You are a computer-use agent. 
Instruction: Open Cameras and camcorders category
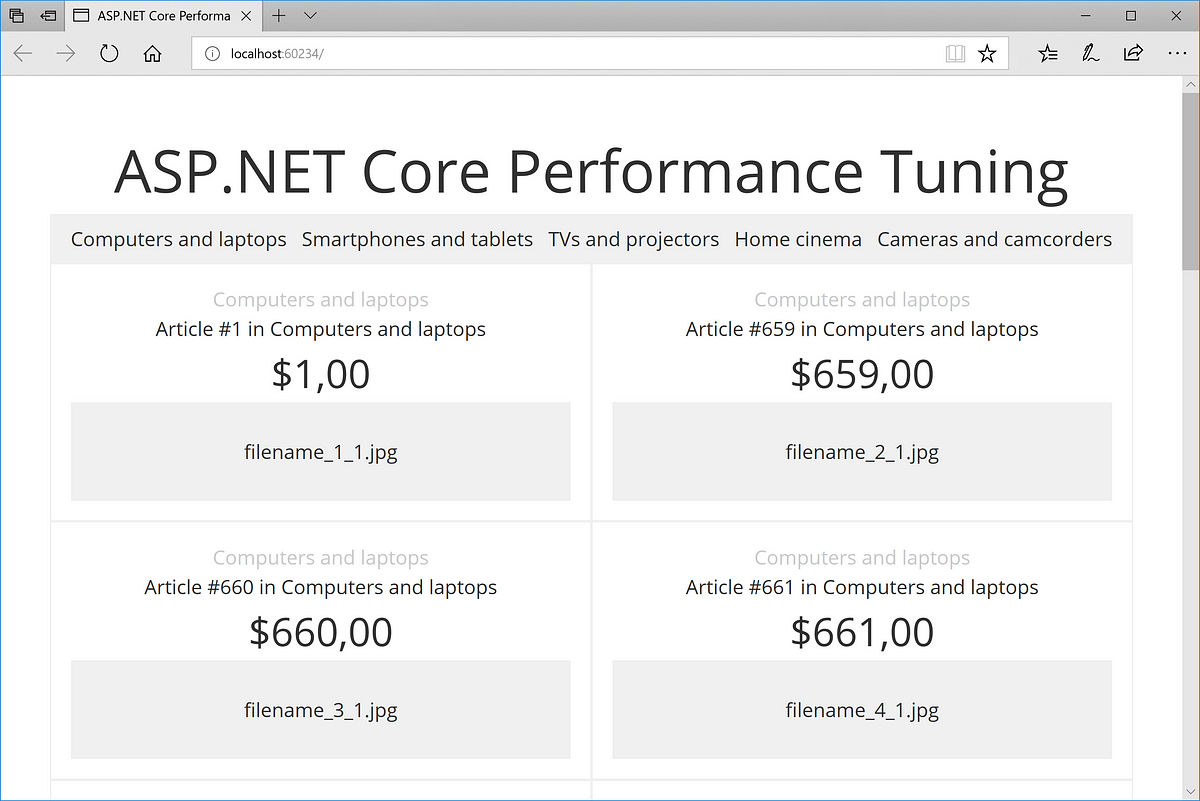pyautogui.click(x=995, y=240)
